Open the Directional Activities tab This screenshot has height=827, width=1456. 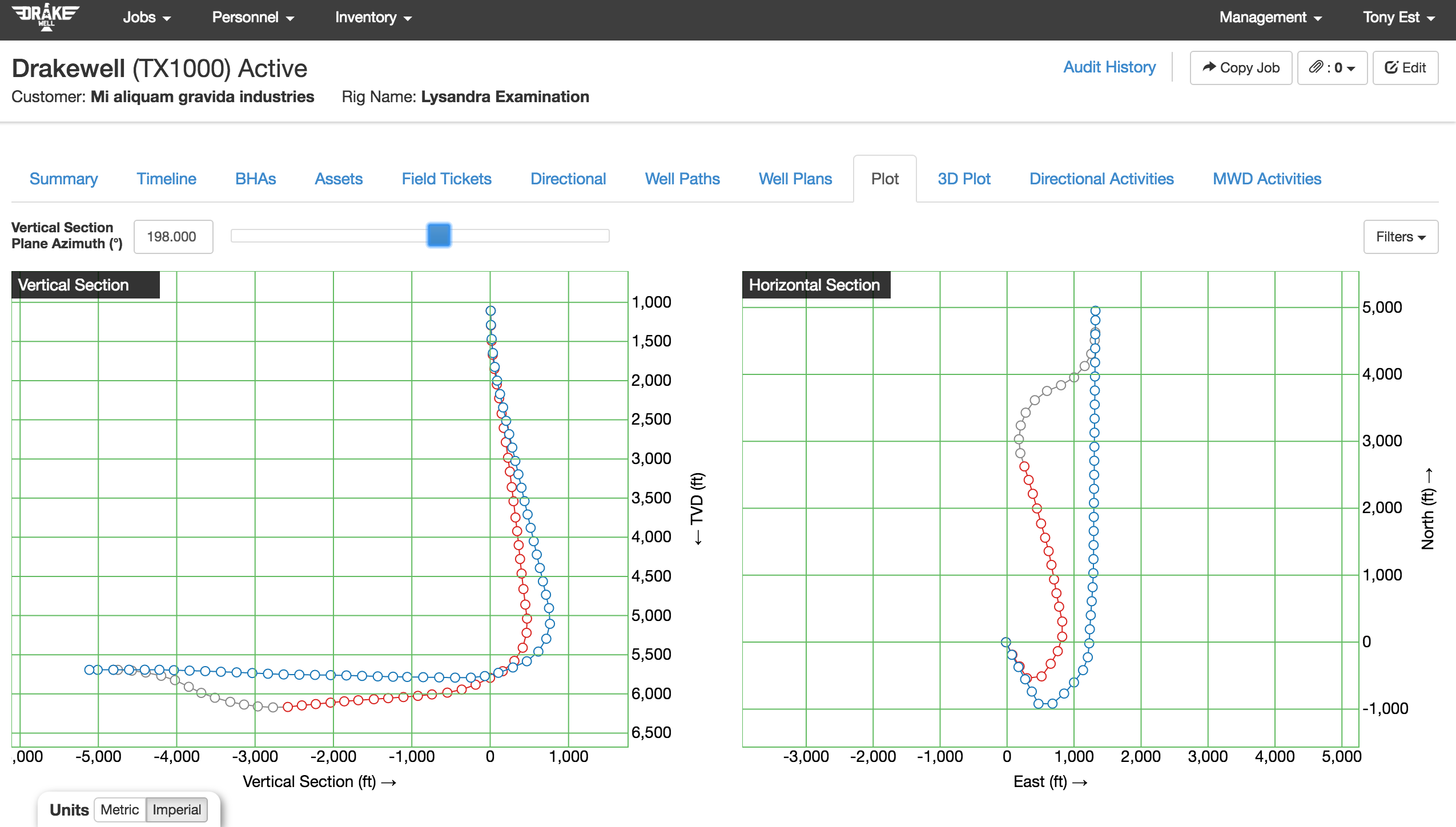coord(1101,179)
